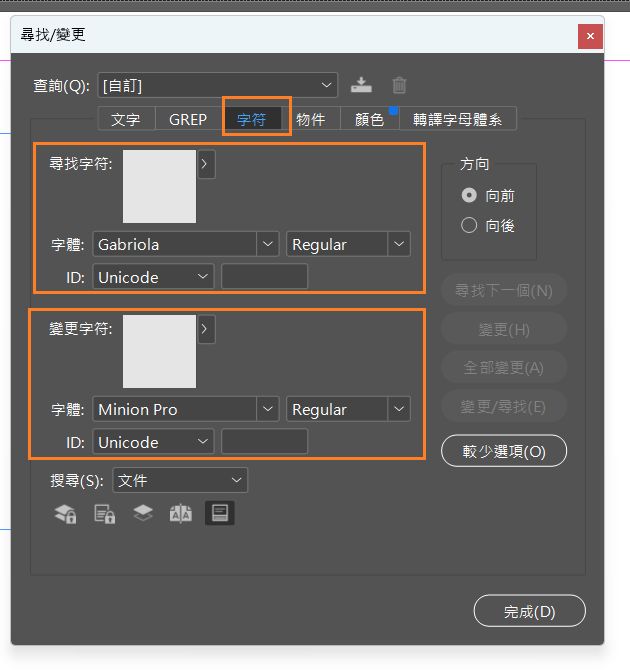Click the 全部變更(A) button
The width and height of the screenshot is (630, 670).
coord(504,368)
